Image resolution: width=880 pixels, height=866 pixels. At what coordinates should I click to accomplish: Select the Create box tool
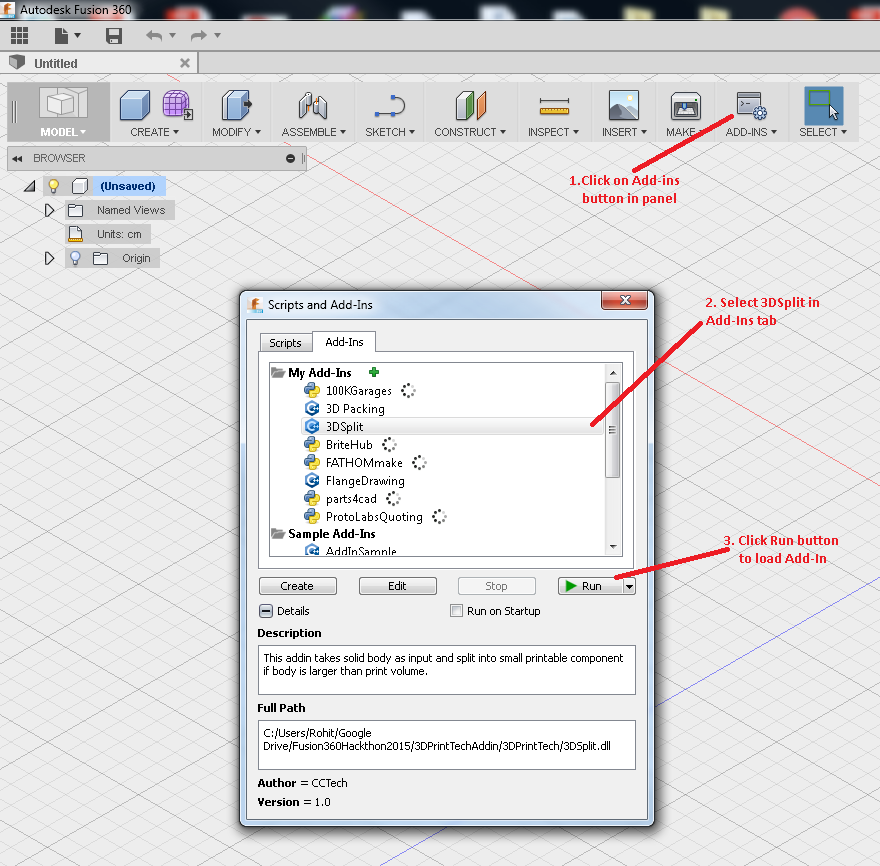[x=135, y=105]
